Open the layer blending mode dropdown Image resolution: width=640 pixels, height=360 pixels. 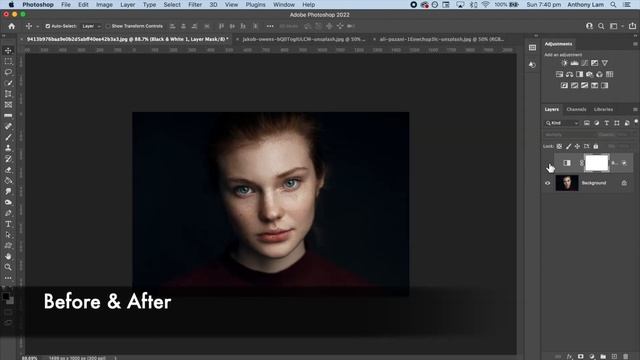568,135
